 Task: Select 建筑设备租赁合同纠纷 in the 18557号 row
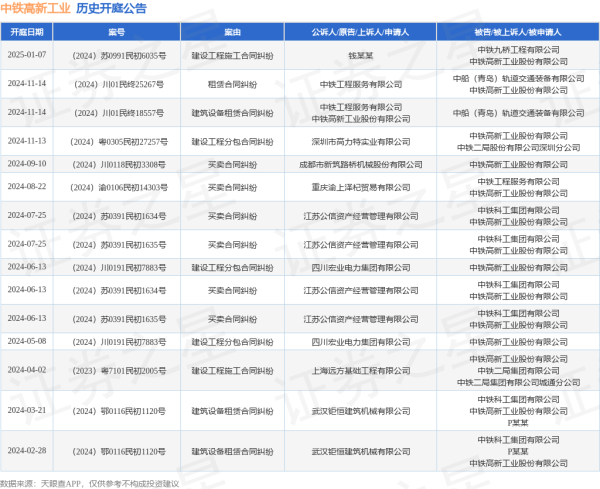click(x=232, y=113)
